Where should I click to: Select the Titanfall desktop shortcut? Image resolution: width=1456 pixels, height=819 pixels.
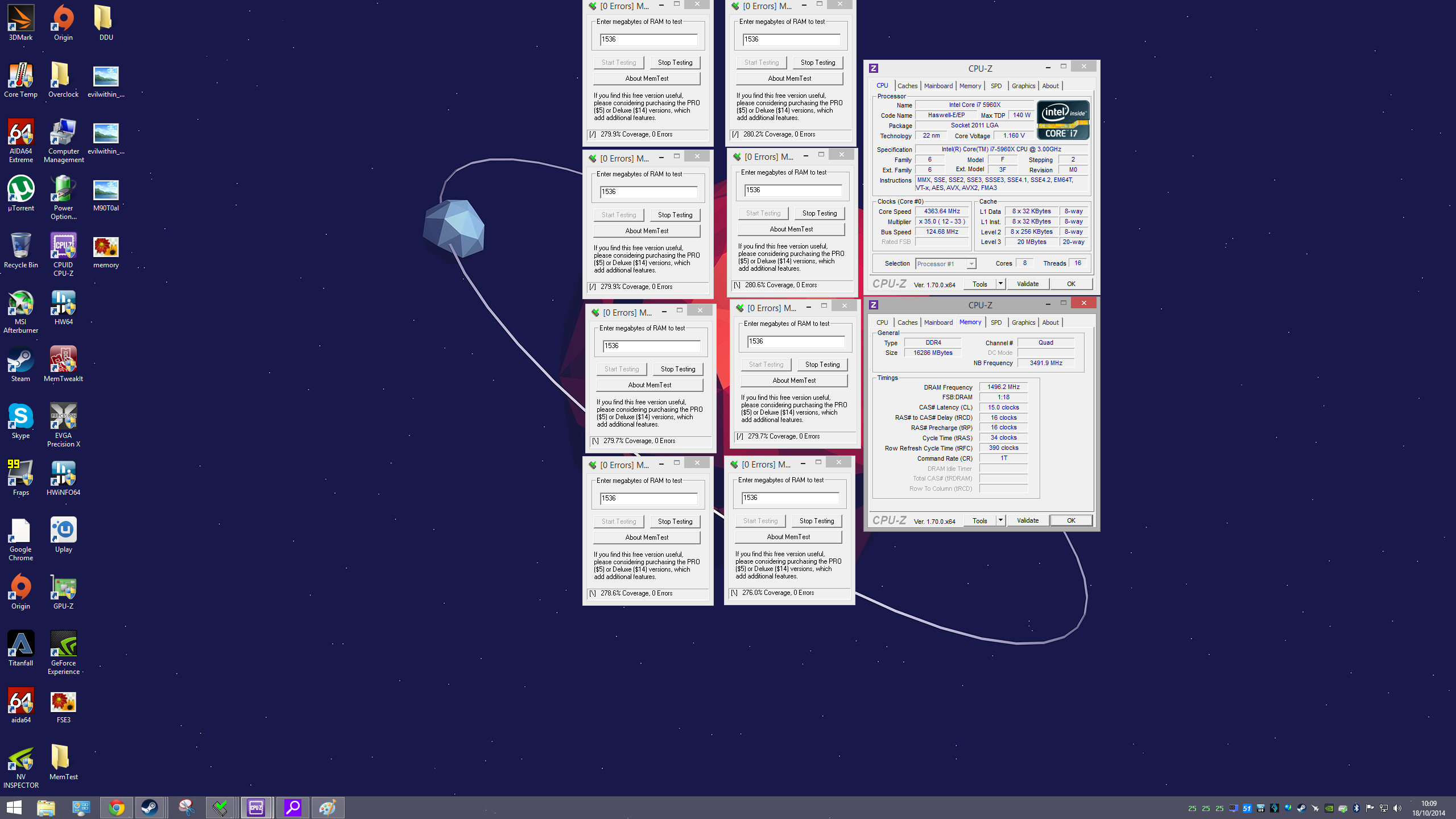[x=20, y=648]
